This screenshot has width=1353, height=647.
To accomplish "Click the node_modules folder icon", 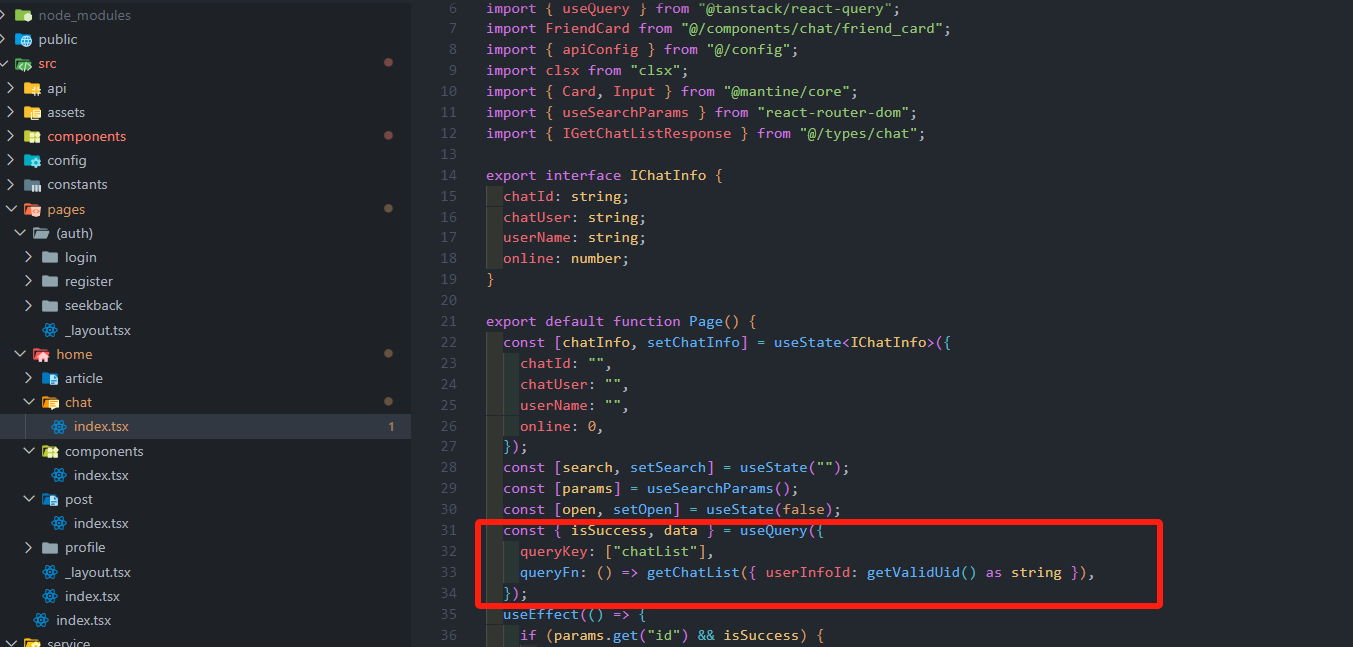I will pos(23,16).
